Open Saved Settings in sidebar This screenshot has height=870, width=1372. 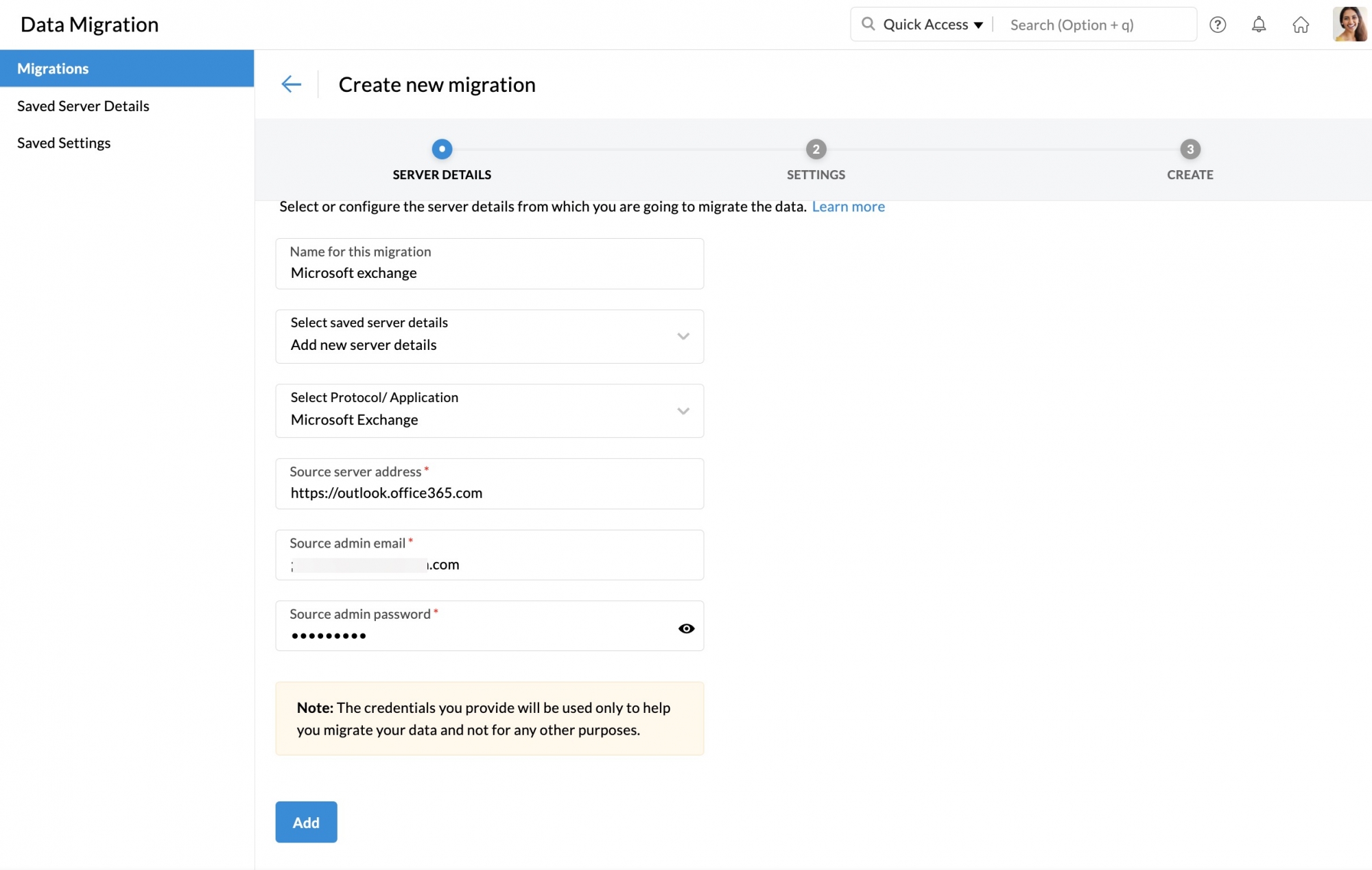[64, 143]
